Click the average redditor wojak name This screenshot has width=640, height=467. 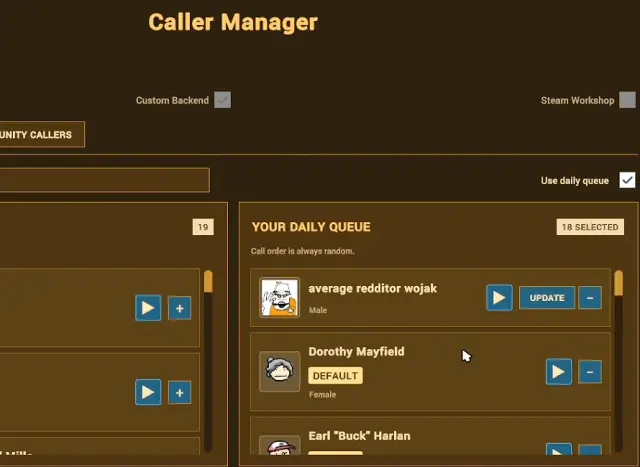pos(373,289)
